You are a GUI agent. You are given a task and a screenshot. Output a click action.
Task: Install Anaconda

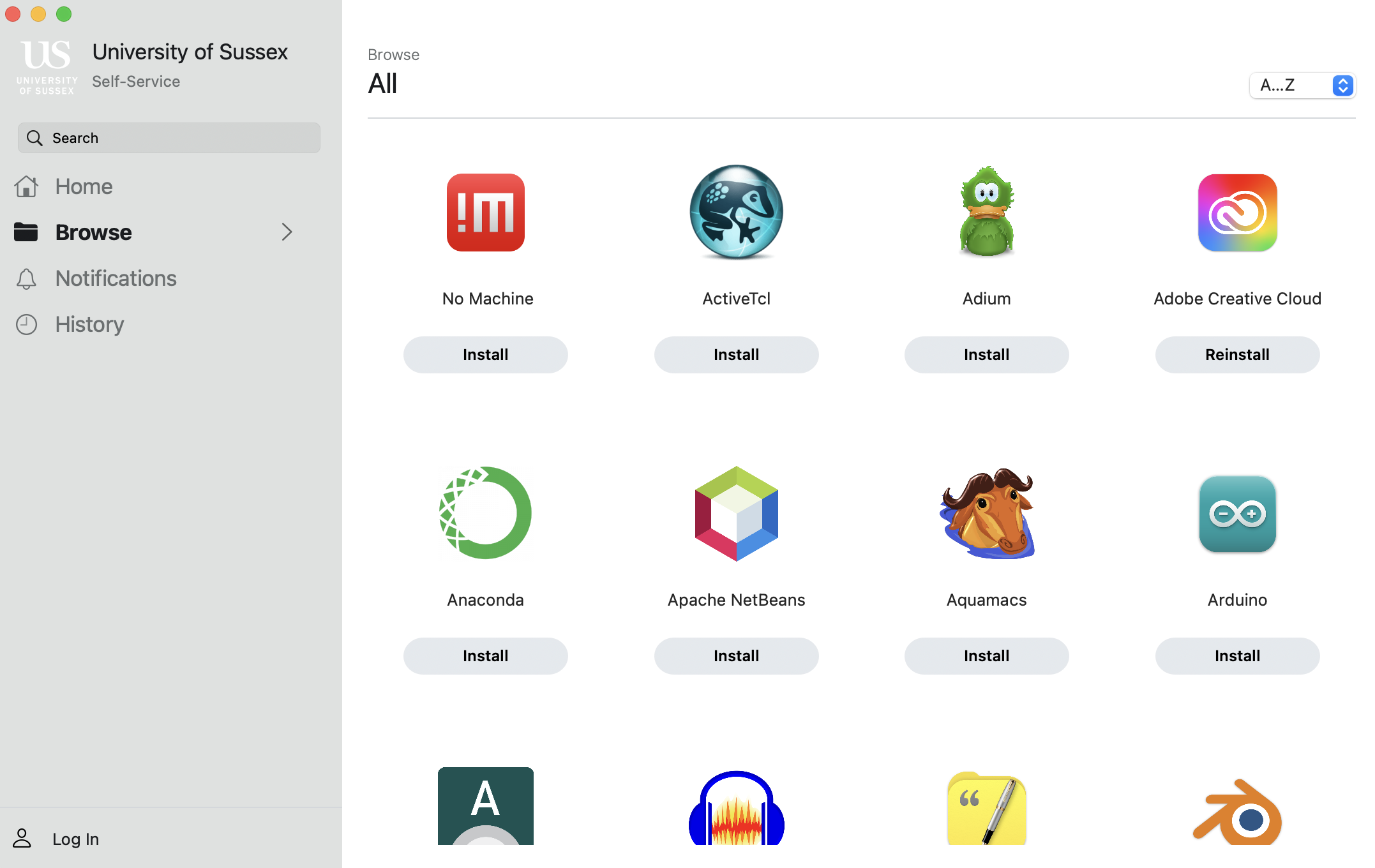485,656
